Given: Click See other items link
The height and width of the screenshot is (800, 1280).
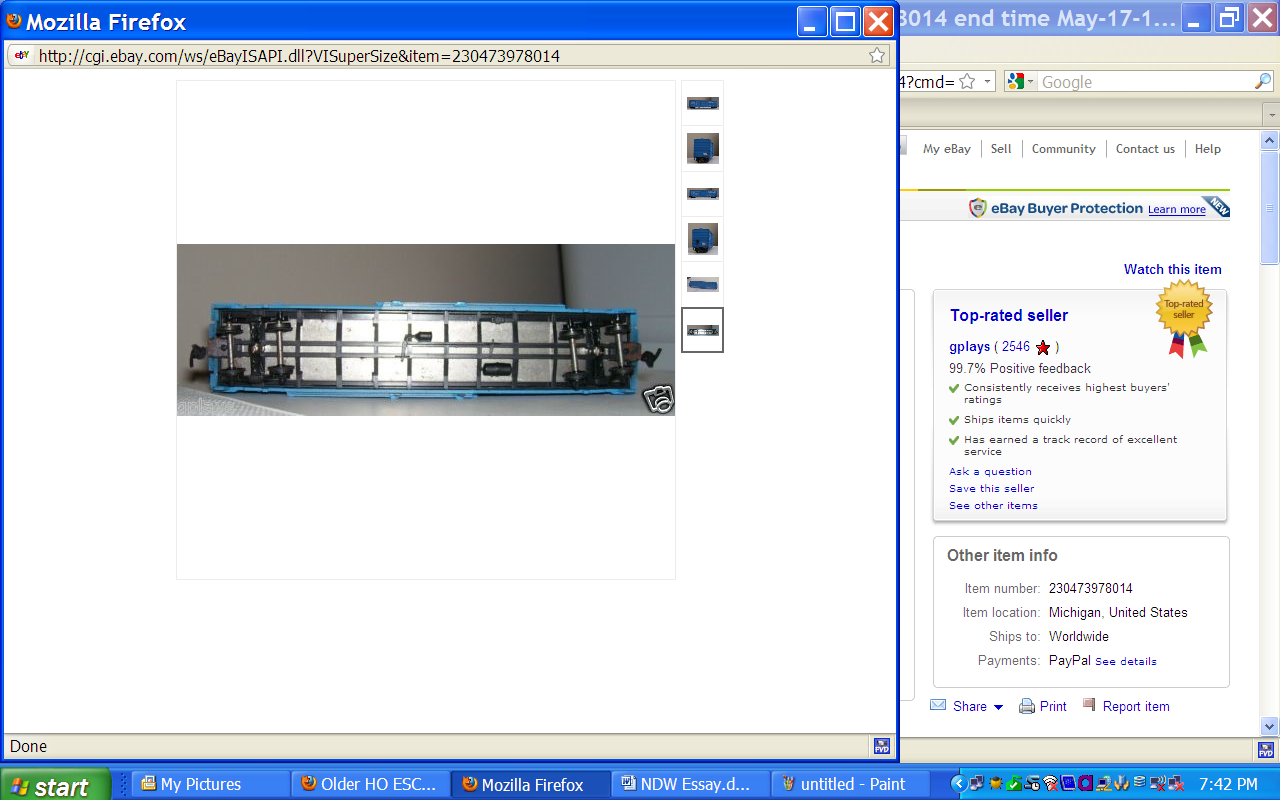Looking at the screenshot, I should point(993,506).
